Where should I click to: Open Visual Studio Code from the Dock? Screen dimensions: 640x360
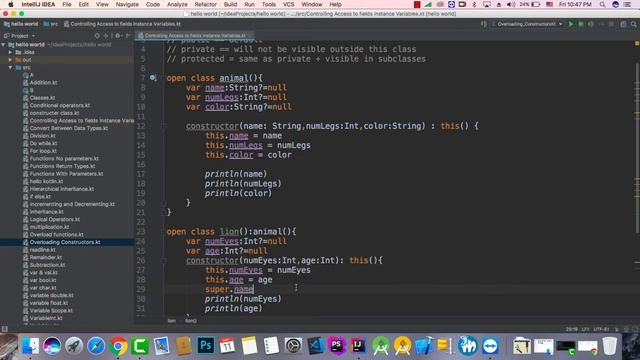315,346
